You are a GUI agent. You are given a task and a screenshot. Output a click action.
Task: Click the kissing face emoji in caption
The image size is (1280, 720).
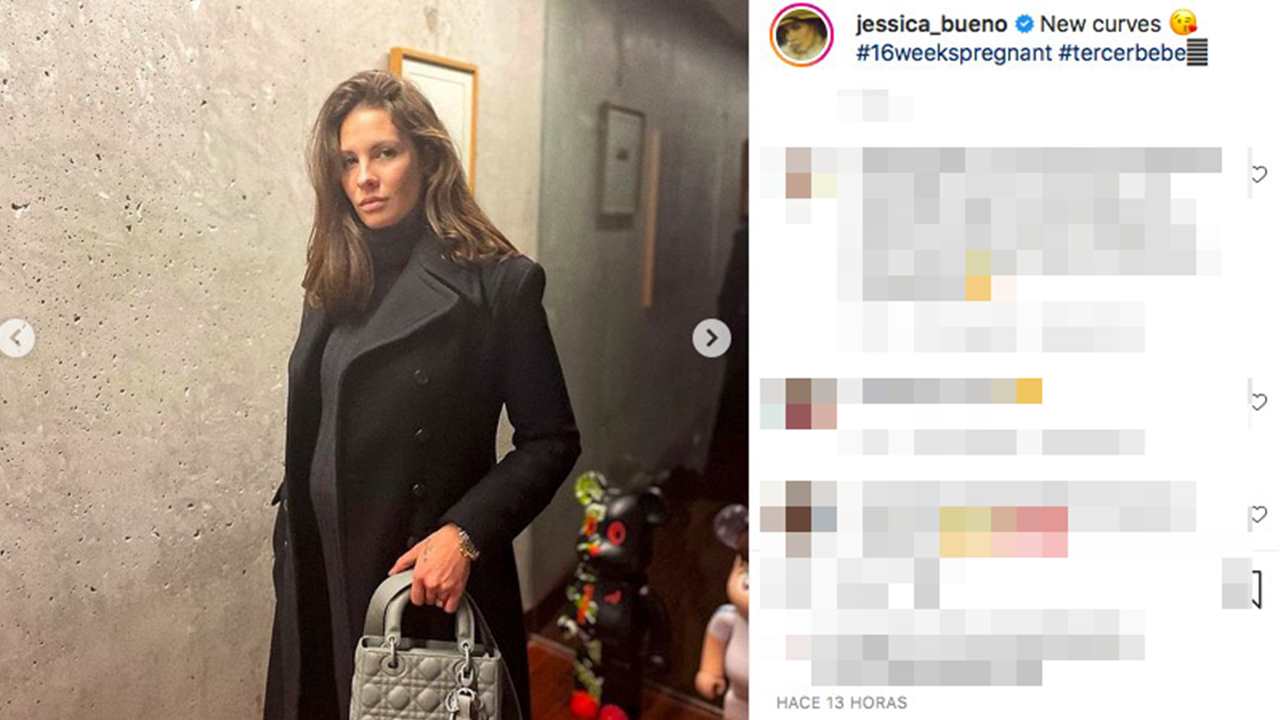[x=1183, y=23]
